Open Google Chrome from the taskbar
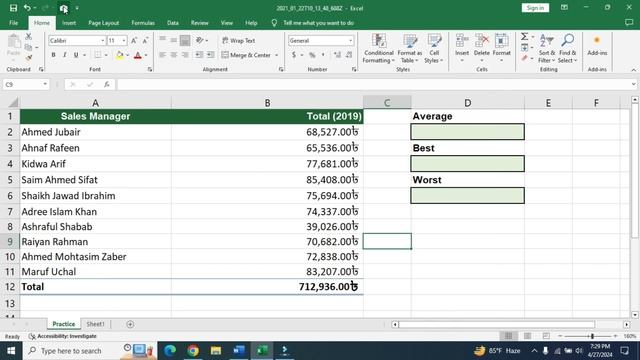This screenshot has width=640, height=360. click(x=193, y=351)
